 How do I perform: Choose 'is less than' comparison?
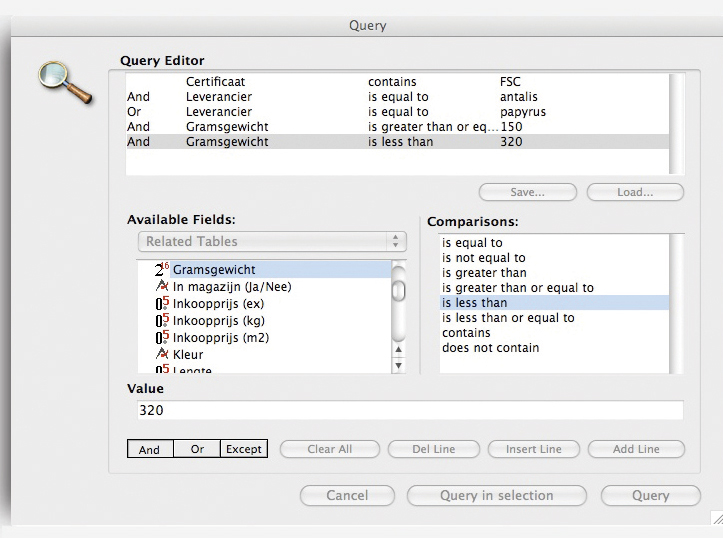554,302
